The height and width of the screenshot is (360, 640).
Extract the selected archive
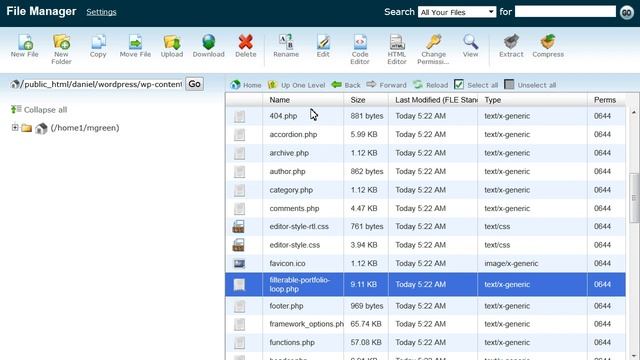point(511,46)
